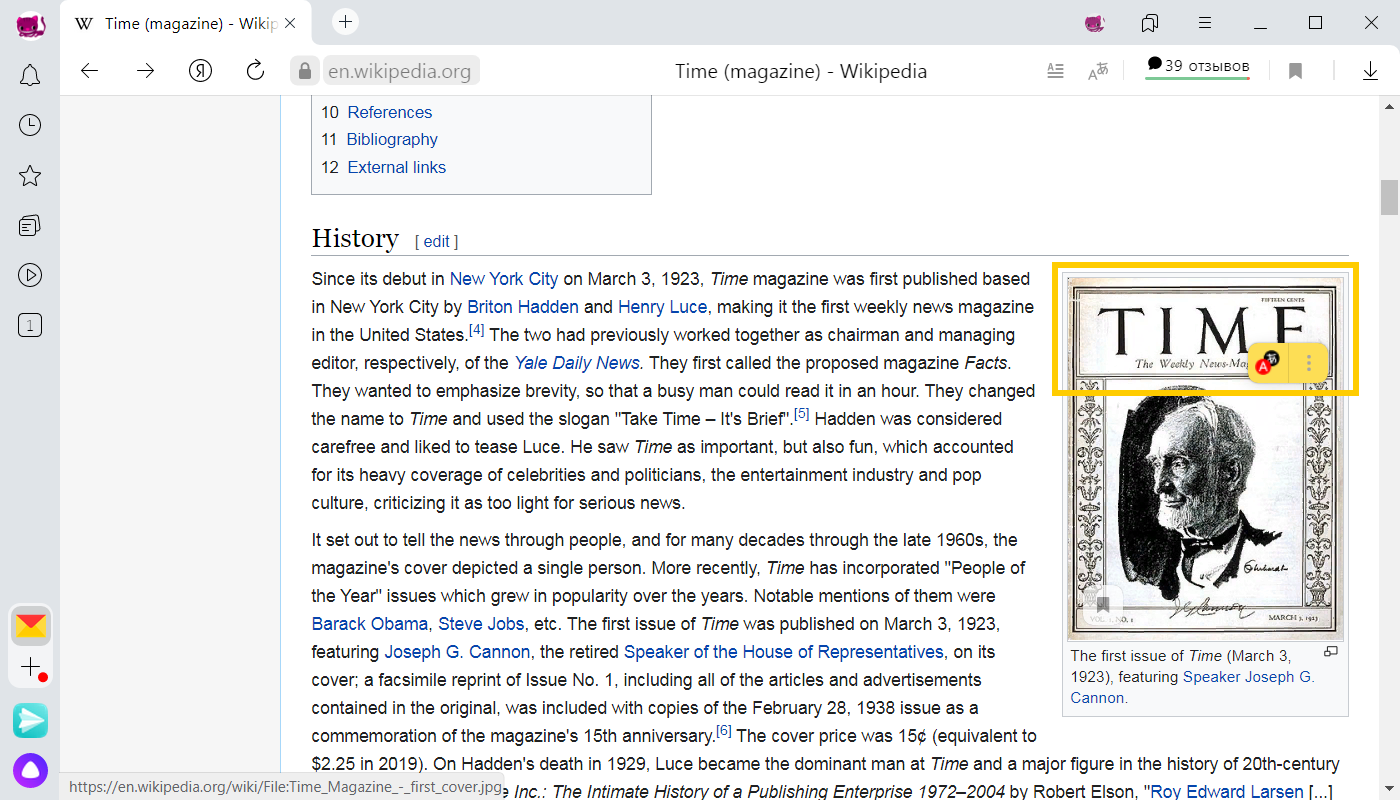The image size is (1400, 800).
Task: Open page translate icon in toolbar
Action: (1098, 71)
